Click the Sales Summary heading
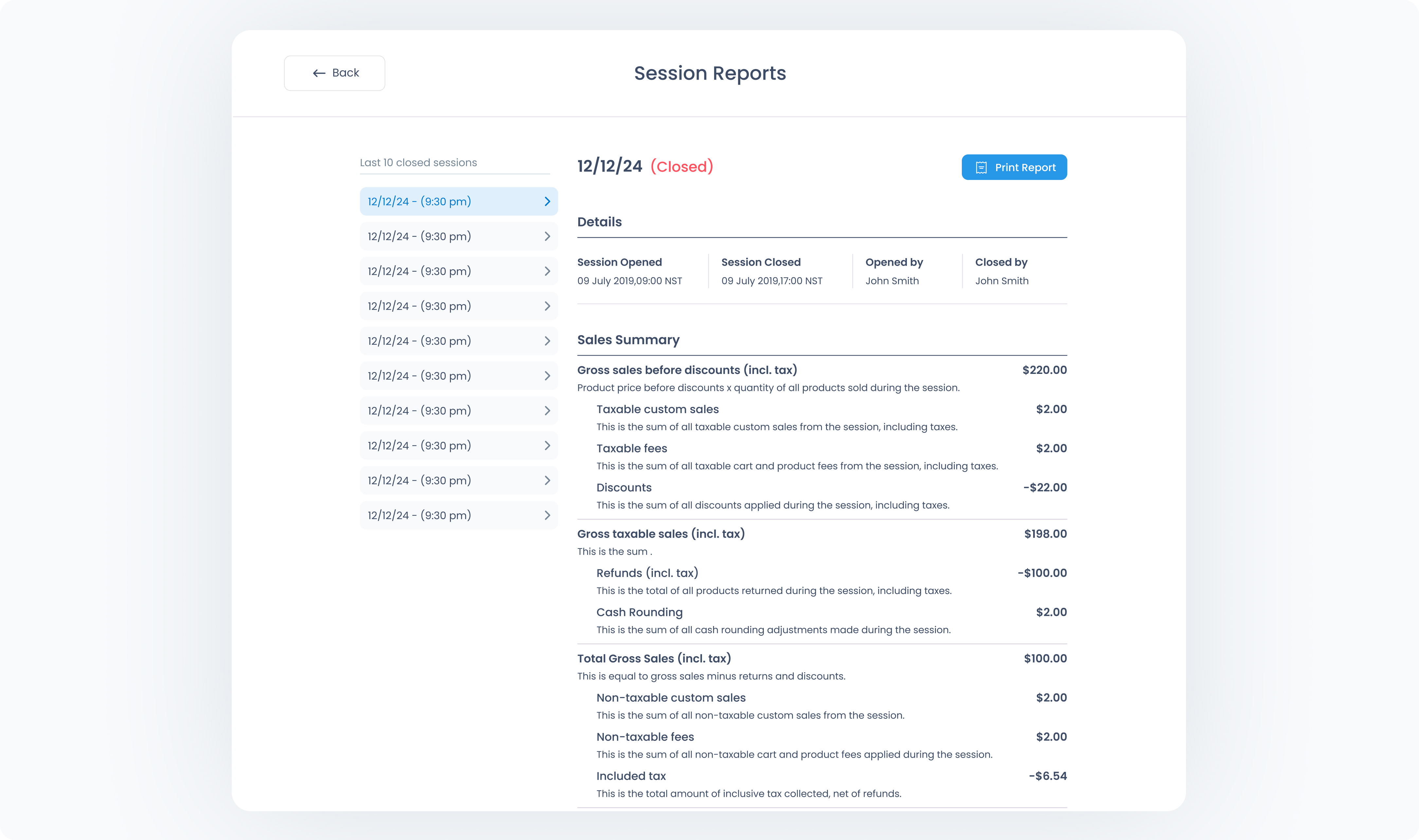The height and width of the screenshot is (840, 1419). click(x=628, y=340)
